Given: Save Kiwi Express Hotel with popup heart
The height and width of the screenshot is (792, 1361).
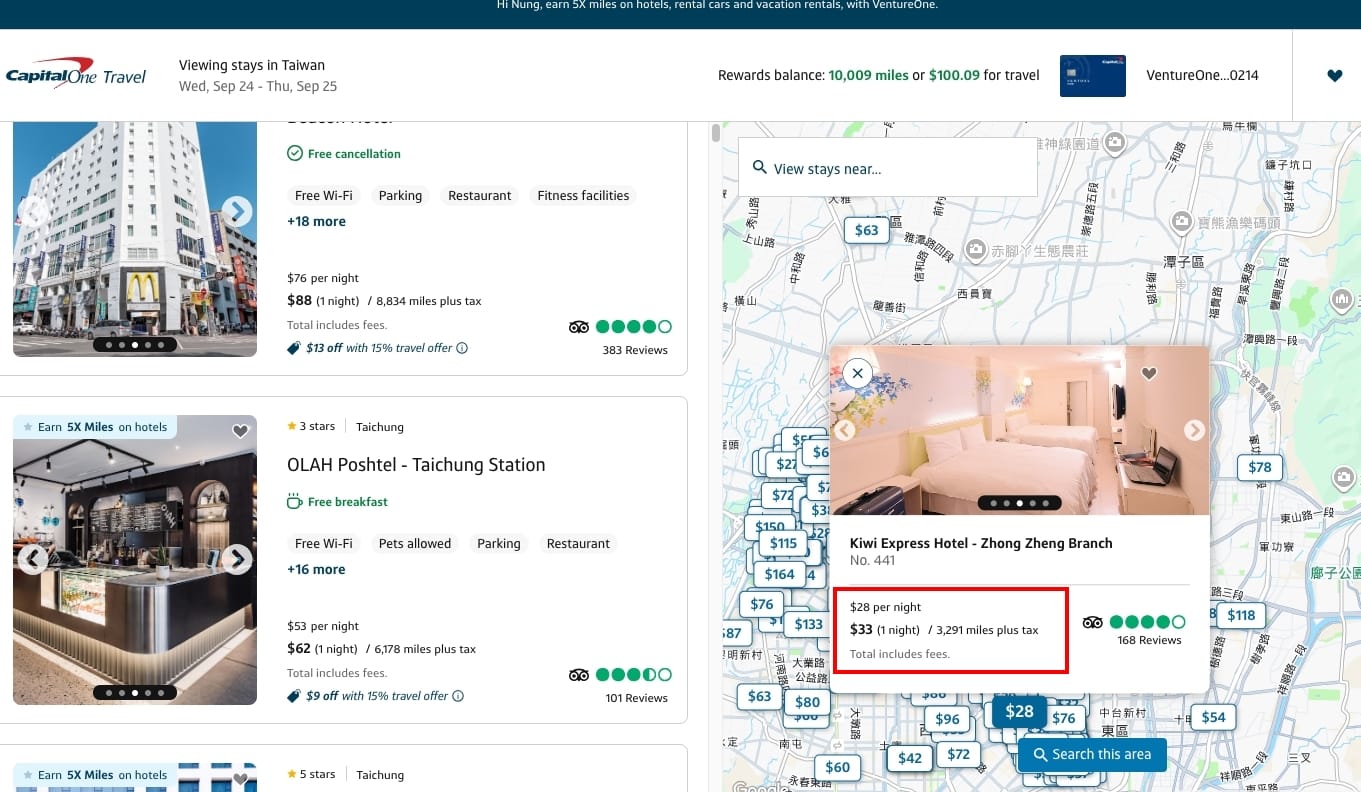Looking at the screenshot, I should [1149, 374].
